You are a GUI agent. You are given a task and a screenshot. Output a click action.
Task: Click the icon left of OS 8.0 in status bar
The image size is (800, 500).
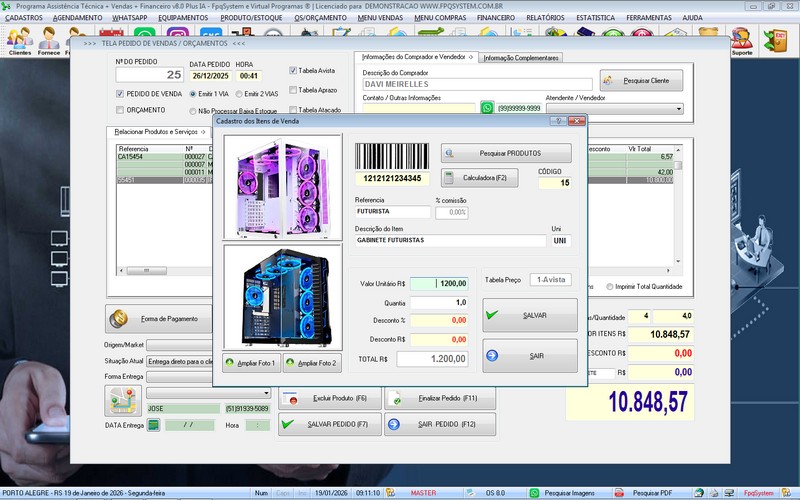click(469, 493)
